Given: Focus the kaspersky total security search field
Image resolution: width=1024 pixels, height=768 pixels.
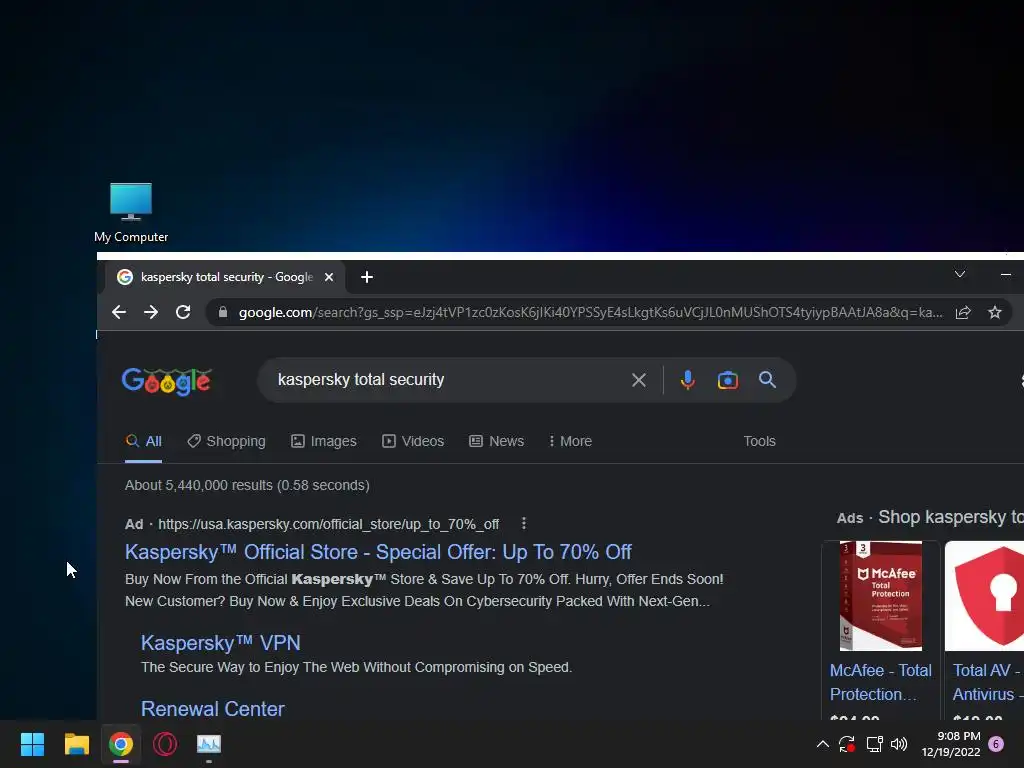Looking at the screenshot, I should point(444,379).
